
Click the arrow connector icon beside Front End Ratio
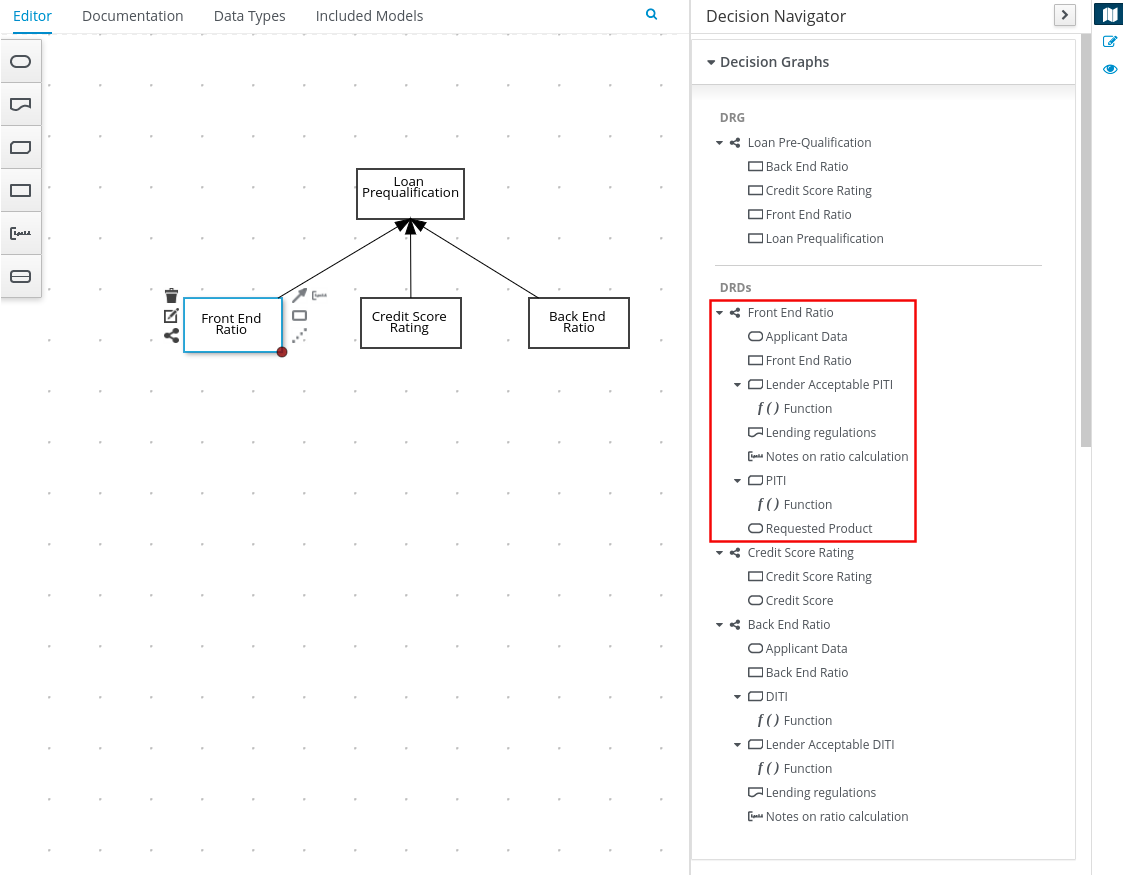coord(299,296)
